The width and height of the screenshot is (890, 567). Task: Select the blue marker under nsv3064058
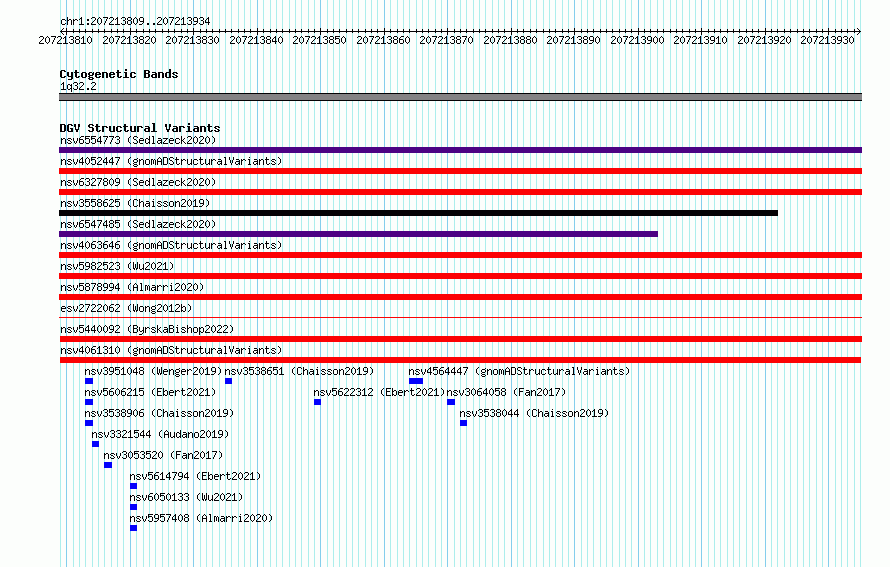451,402
